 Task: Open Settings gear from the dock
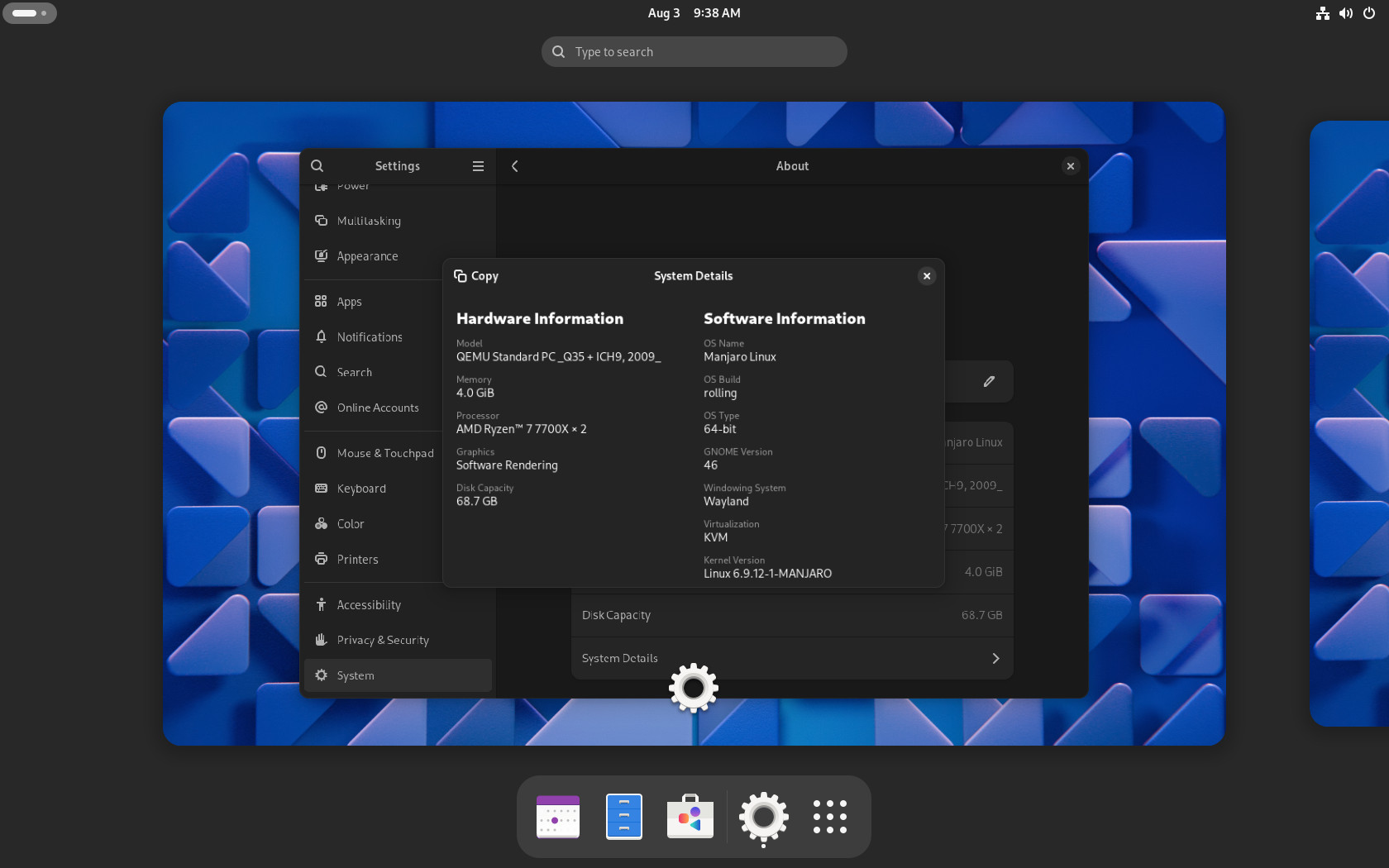[x=763, y=818]
